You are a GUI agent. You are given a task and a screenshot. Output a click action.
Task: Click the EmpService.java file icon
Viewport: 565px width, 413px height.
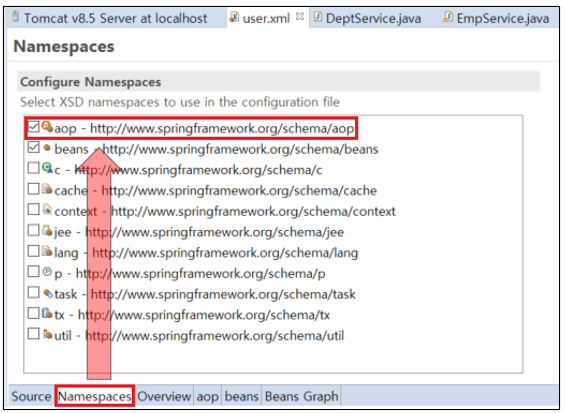pos(448,17)
